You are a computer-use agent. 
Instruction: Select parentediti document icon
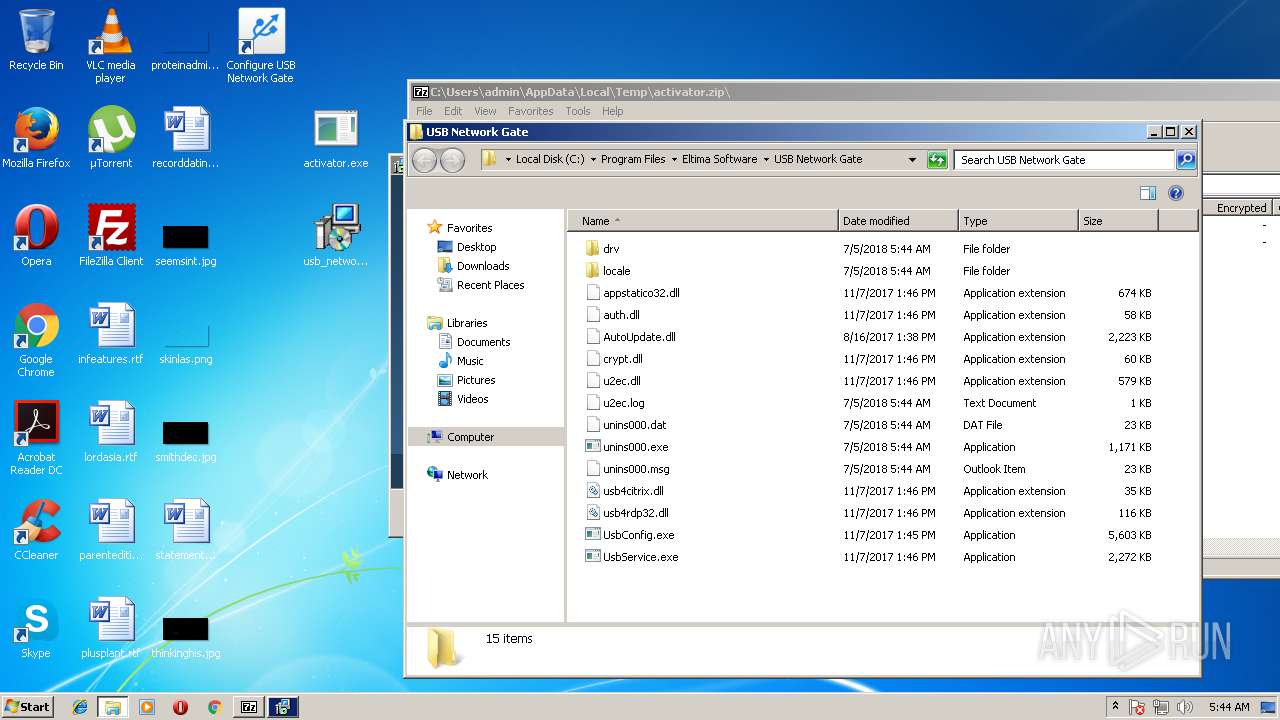111,530
